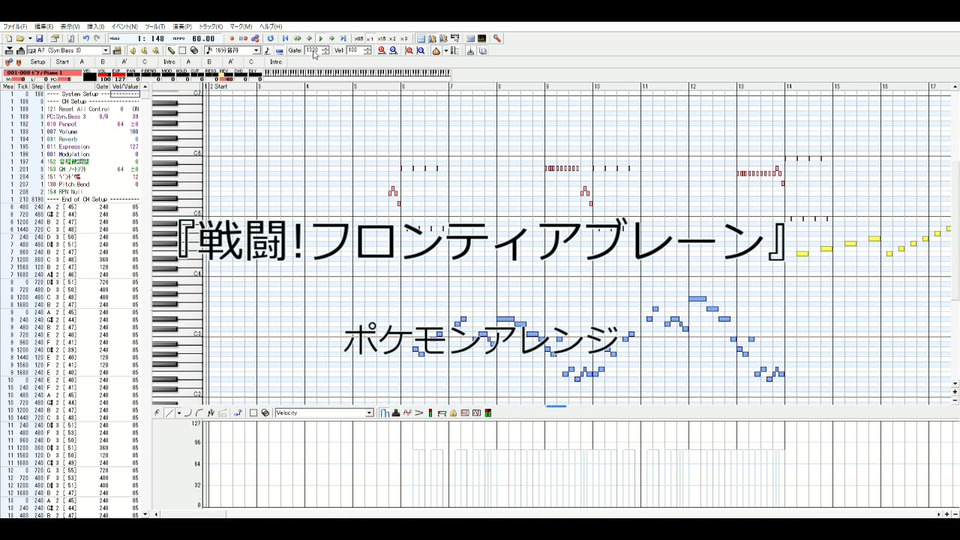Click the VOL channel meter showing 100
The width and height of the screenshot is (960, 540).
(x=104, y=76)
